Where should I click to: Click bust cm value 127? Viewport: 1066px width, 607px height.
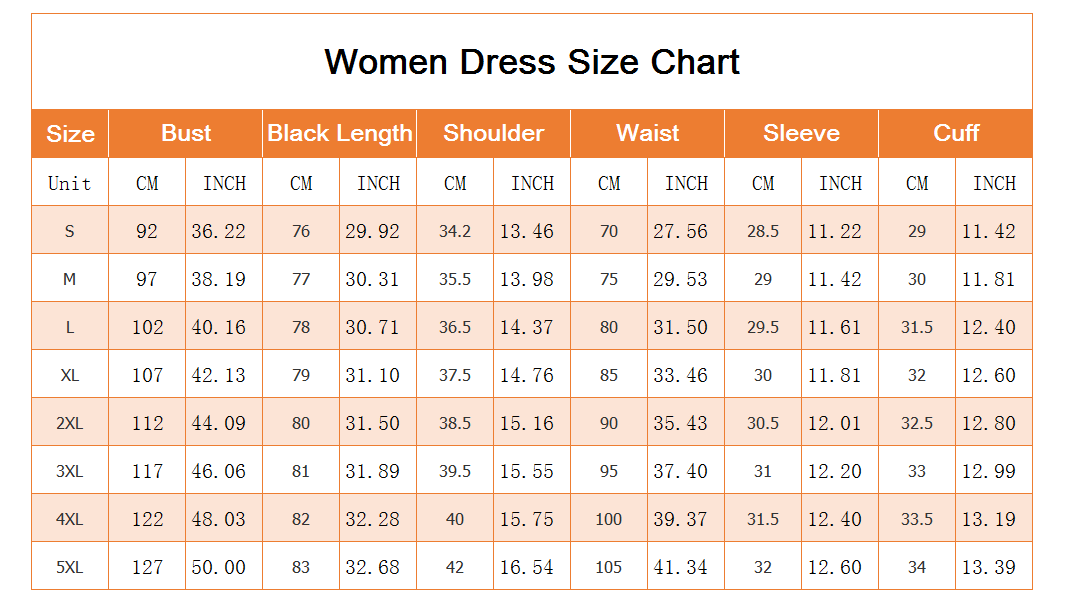coord(148,567)
